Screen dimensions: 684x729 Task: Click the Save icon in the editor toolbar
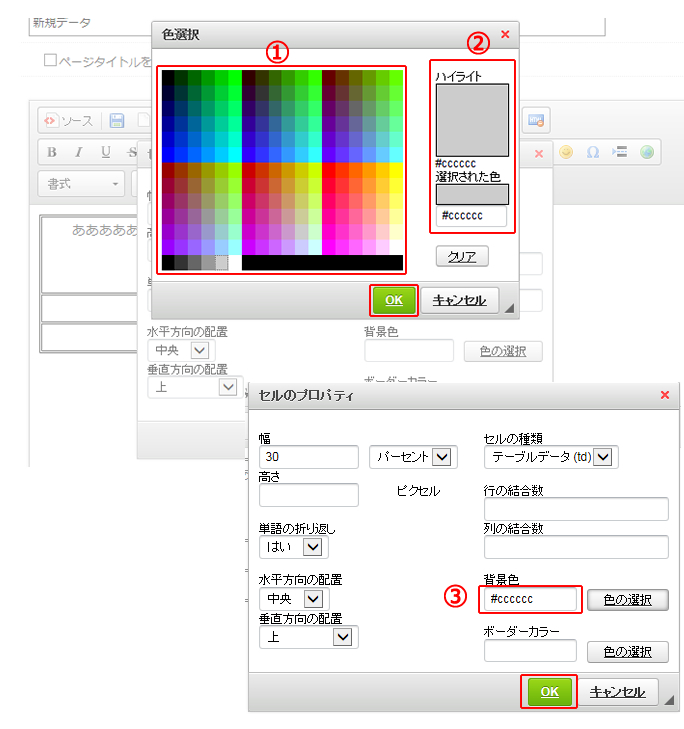point(117,121)
